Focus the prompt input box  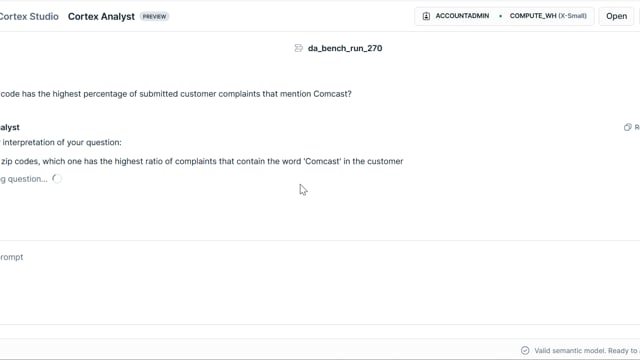pyautogui.click(x=320, y=282)
